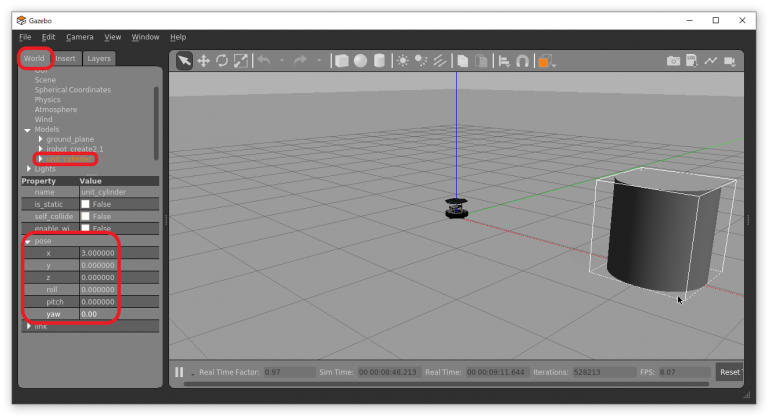Viewport: 768px width, 416px height.
Task: Select Spherical Coordinates in world tree
Action: [x=73, y=90]
